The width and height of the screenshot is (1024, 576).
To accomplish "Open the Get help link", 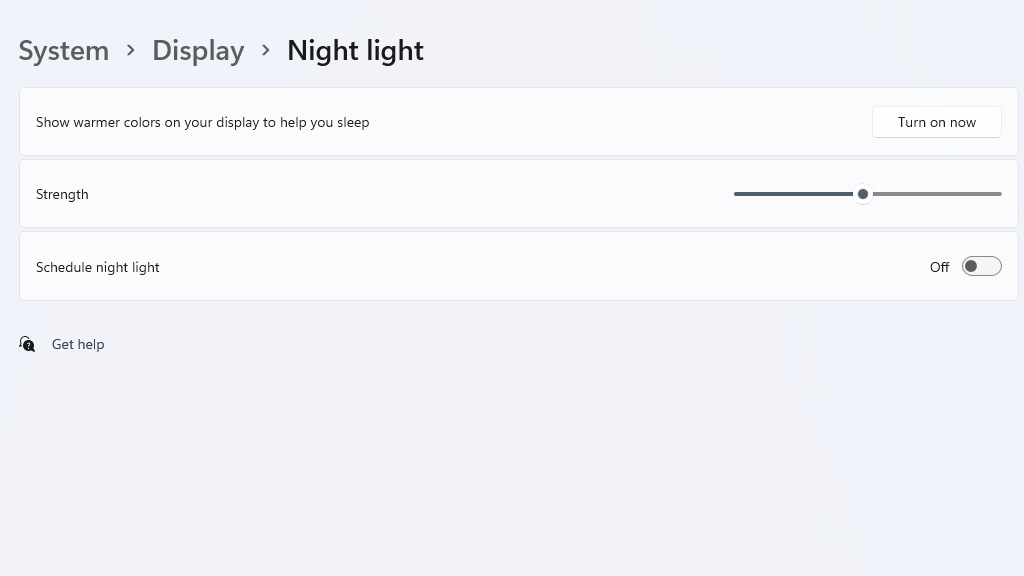I will tap(78, 344).
